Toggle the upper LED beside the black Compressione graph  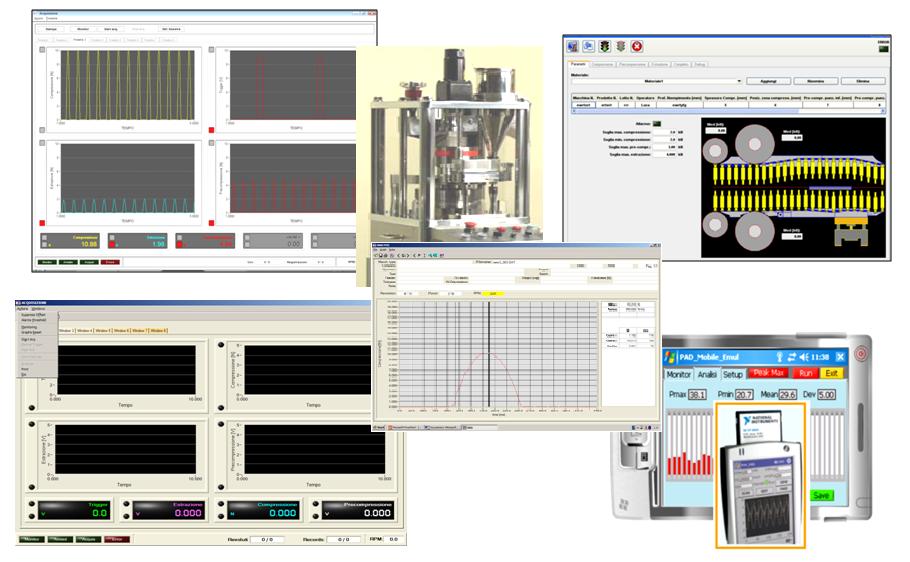[x=221, y=345]
